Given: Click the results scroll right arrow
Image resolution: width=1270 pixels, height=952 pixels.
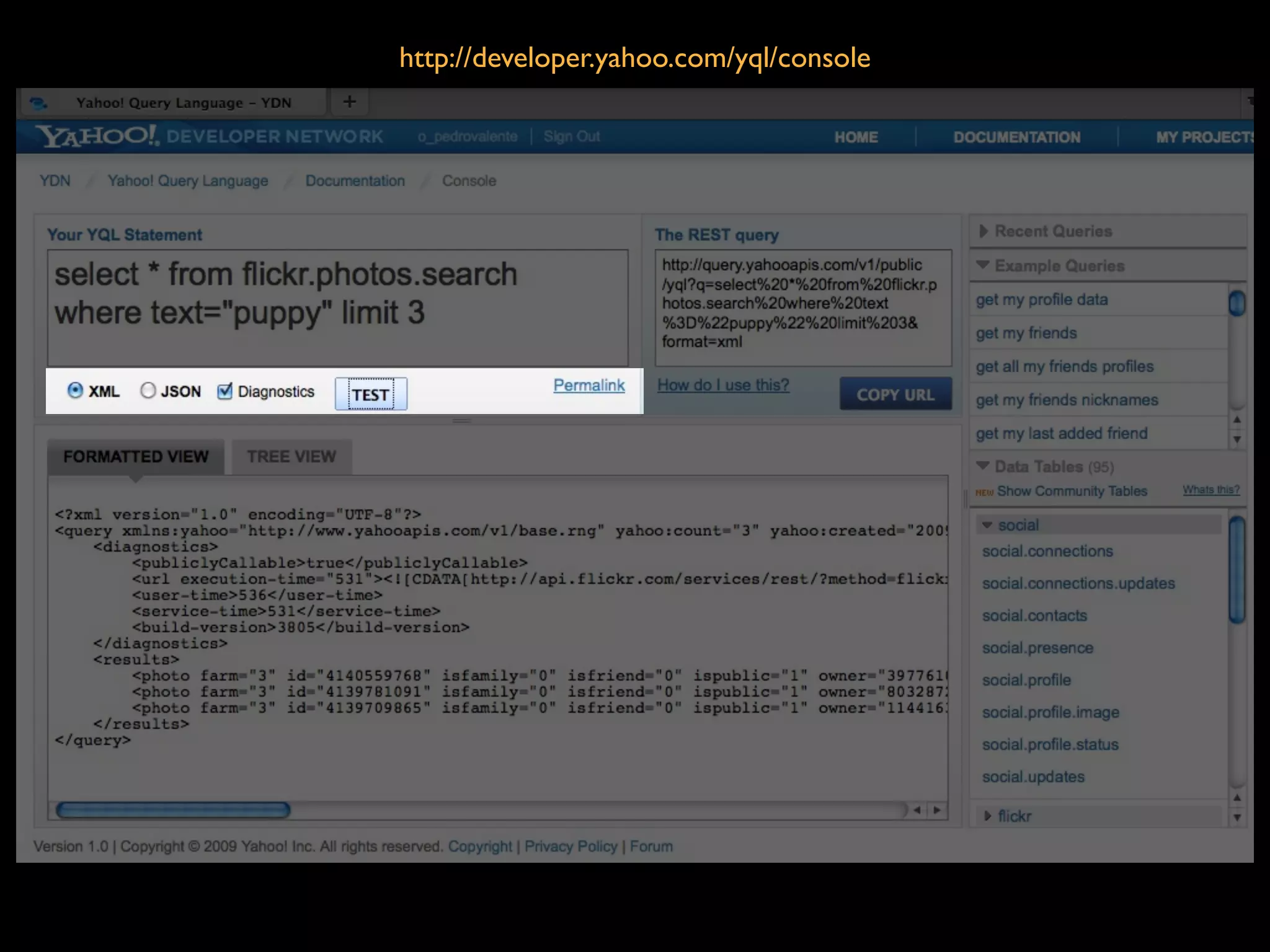Looking at the screenshot, I should (x=937, y=810).
